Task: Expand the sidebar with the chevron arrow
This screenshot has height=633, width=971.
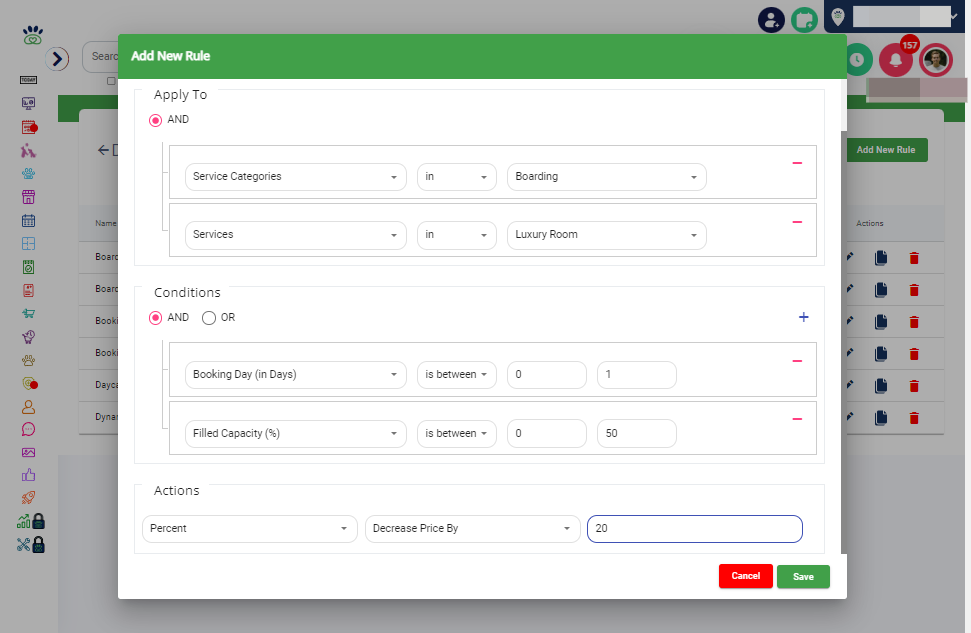Action: 57,59
